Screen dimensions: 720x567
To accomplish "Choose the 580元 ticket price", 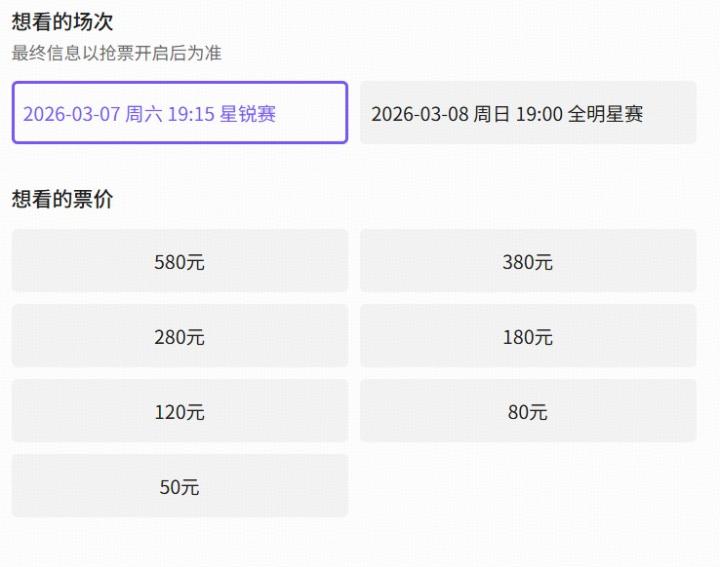I will tap(180, 261).
